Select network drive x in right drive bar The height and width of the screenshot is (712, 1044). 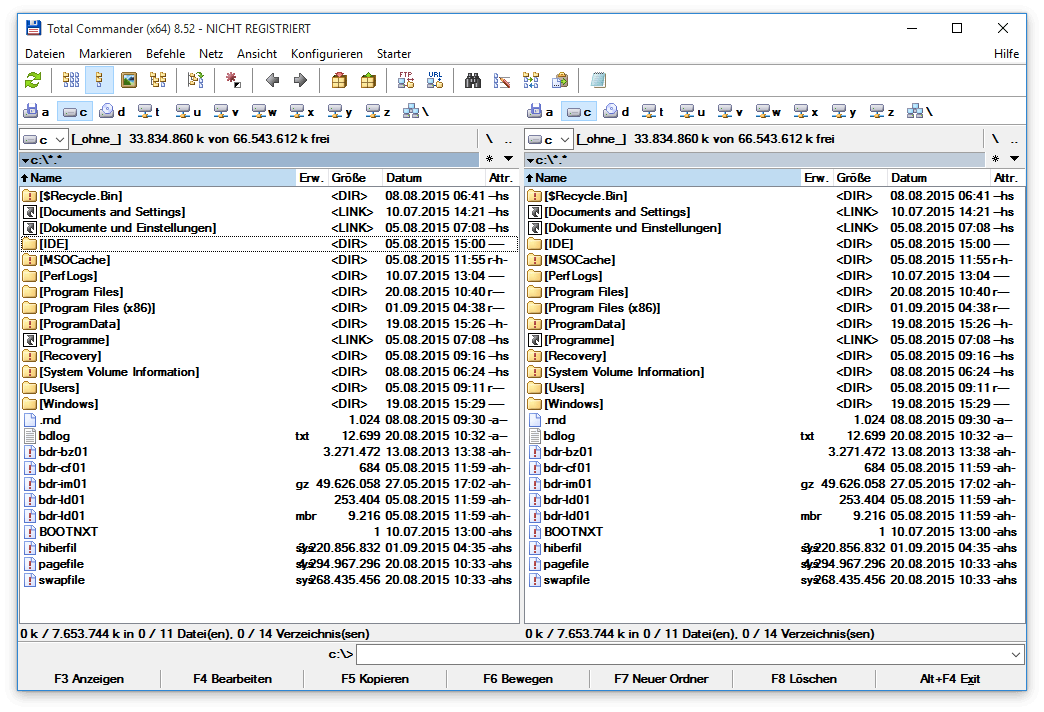[806, 112]
